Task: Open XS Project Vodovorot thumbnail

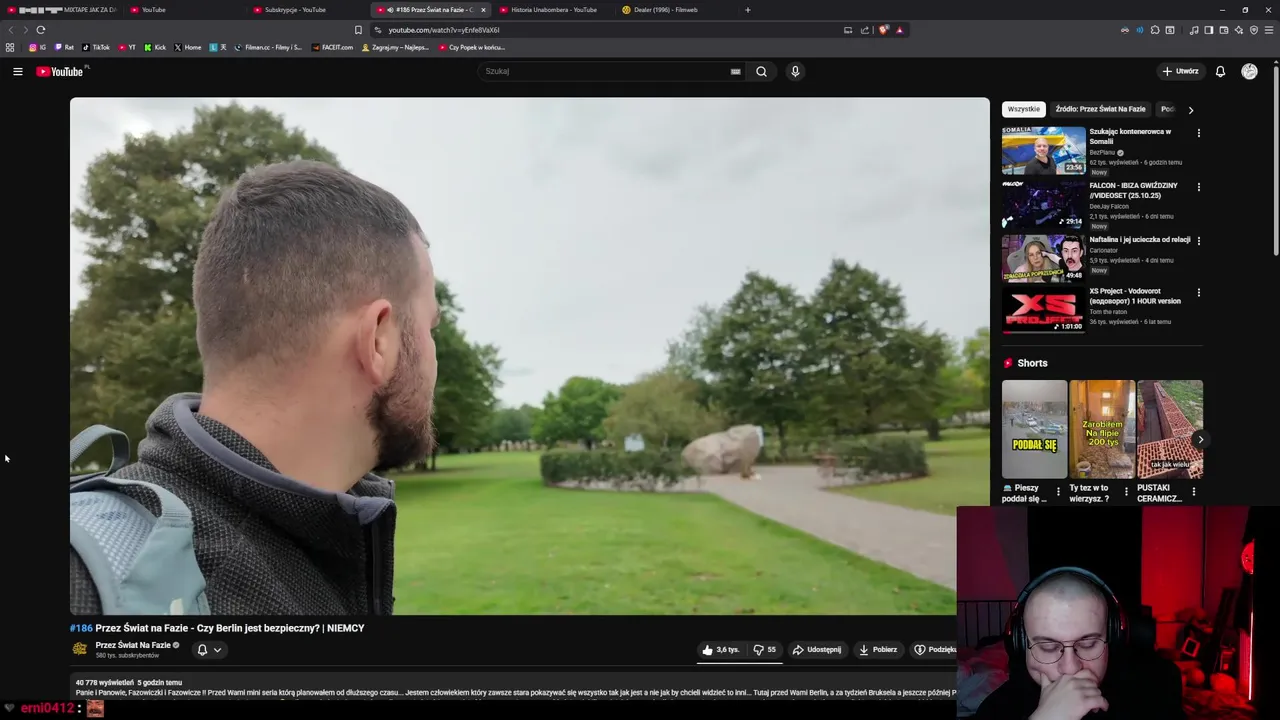Action: [x=1043, y=310]
